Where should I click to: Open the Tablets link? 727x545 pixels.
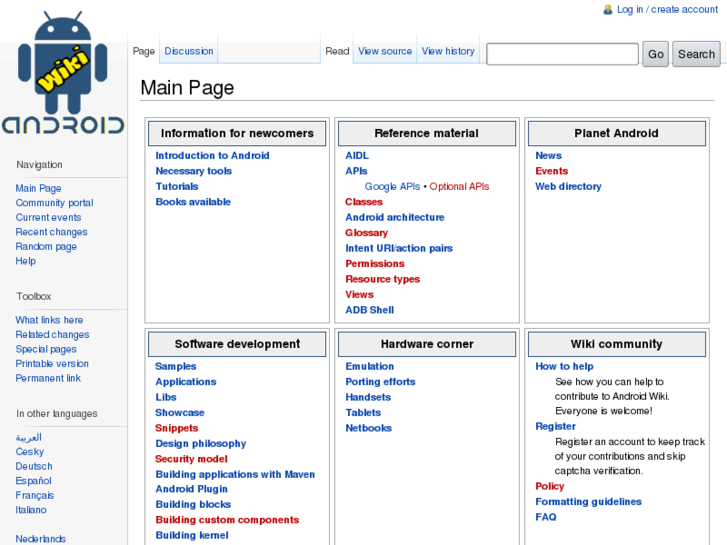pos(363,412)
